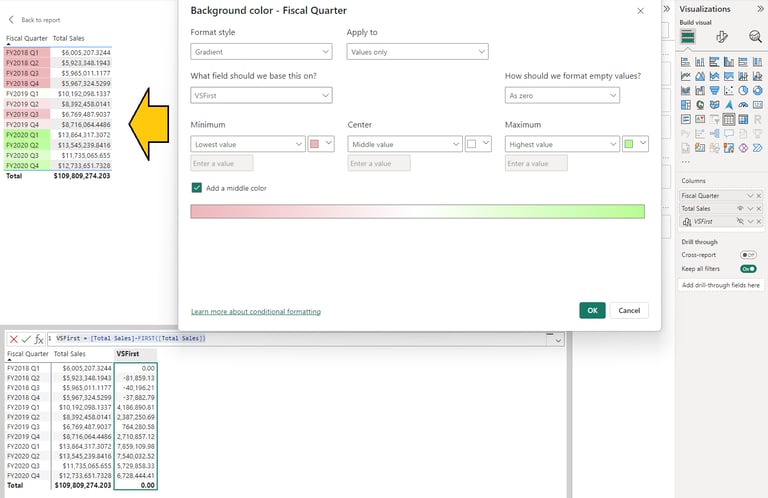768x498 pixels.
Task: Select the clustered column chart visual
Action: click(x=729, y=62)
